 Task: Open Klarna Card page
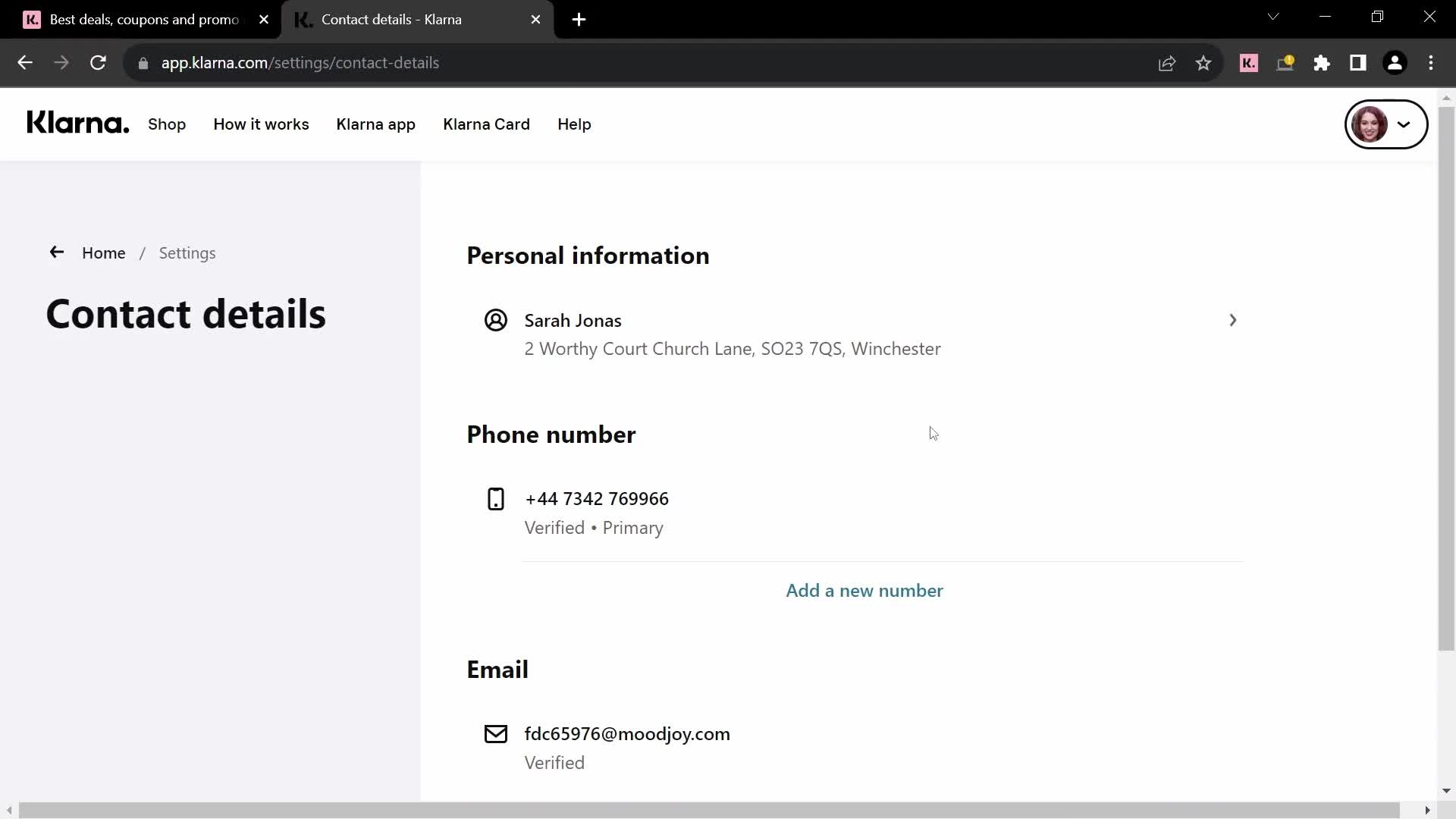coord(486,124)
